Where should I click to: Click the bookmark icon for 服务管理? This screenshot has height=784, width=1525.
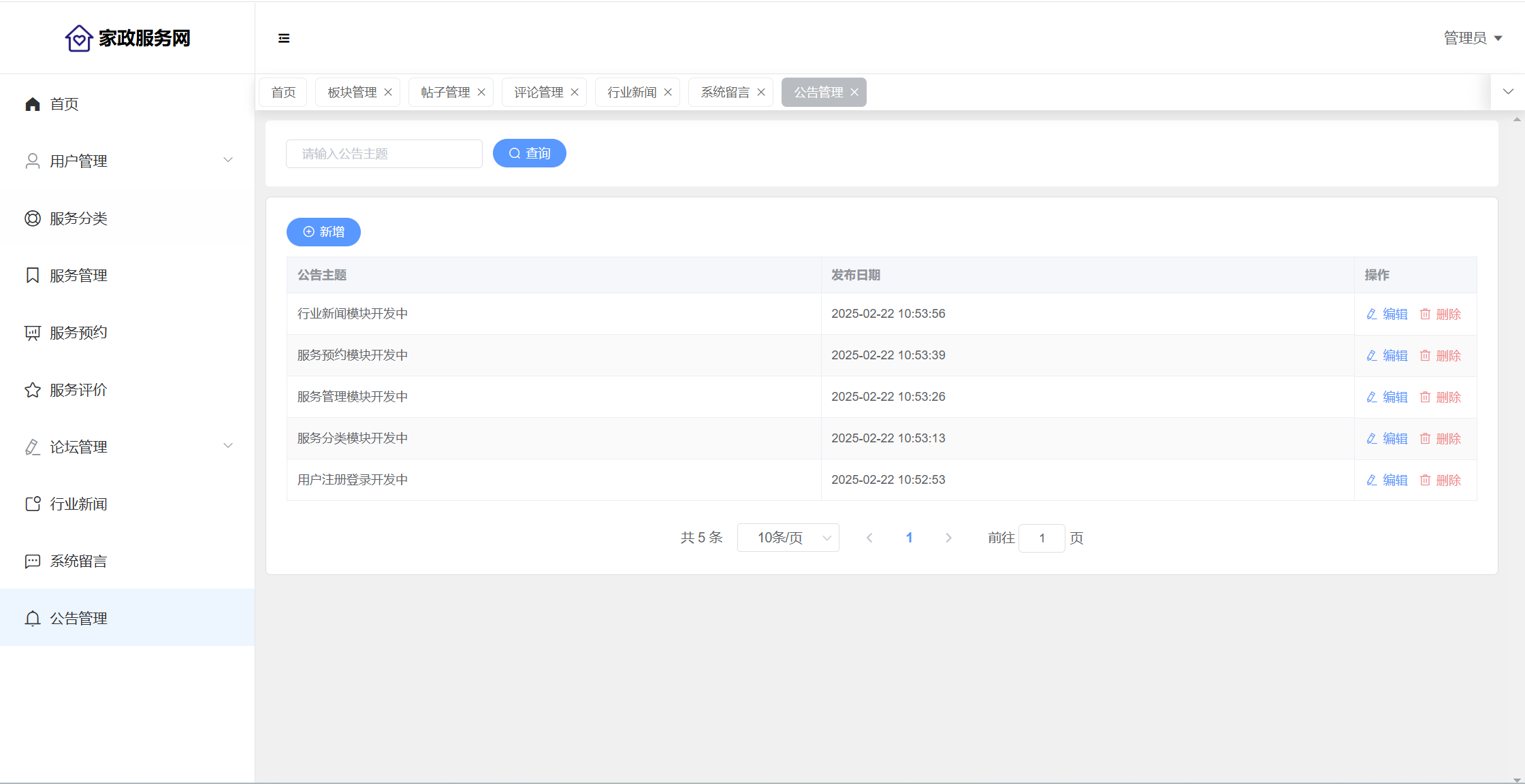pos(33,276)
